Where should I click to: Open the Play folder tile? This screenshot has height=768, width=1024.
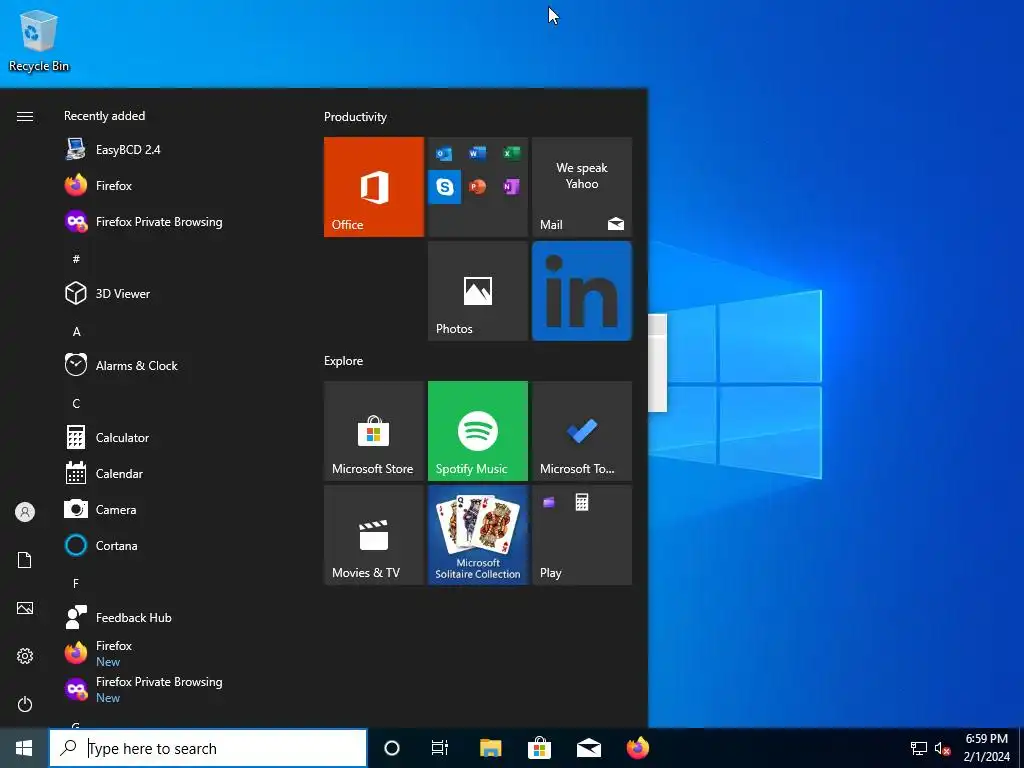[x=582, y=535]
